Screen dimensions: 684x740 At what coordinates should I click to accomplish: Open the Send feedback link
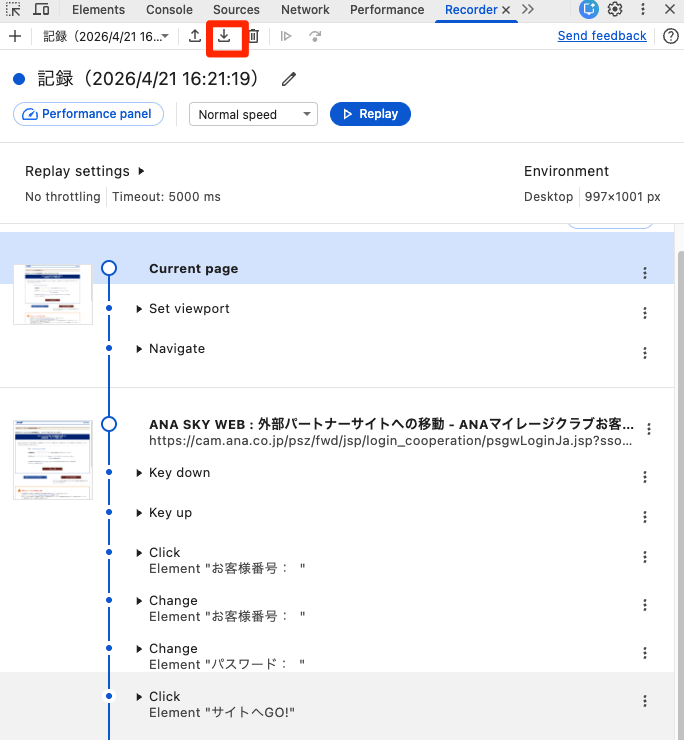tap(602, 36)
